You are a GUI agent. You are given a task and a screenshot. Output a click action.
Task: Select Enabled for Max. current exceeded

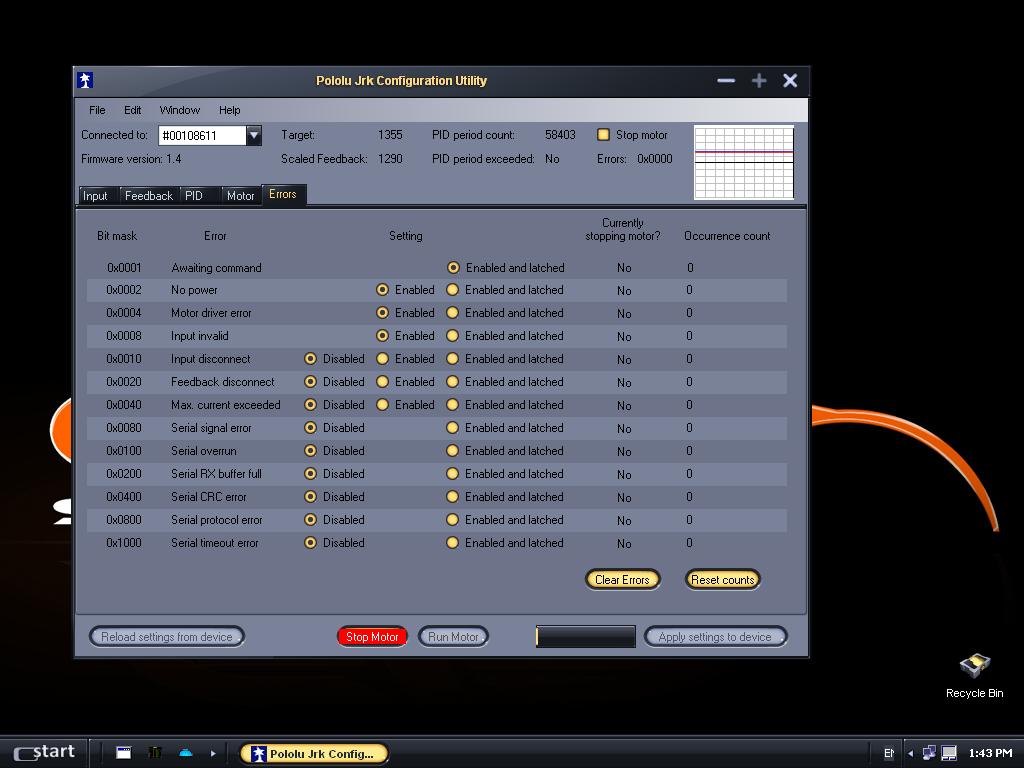click(383, 405)
